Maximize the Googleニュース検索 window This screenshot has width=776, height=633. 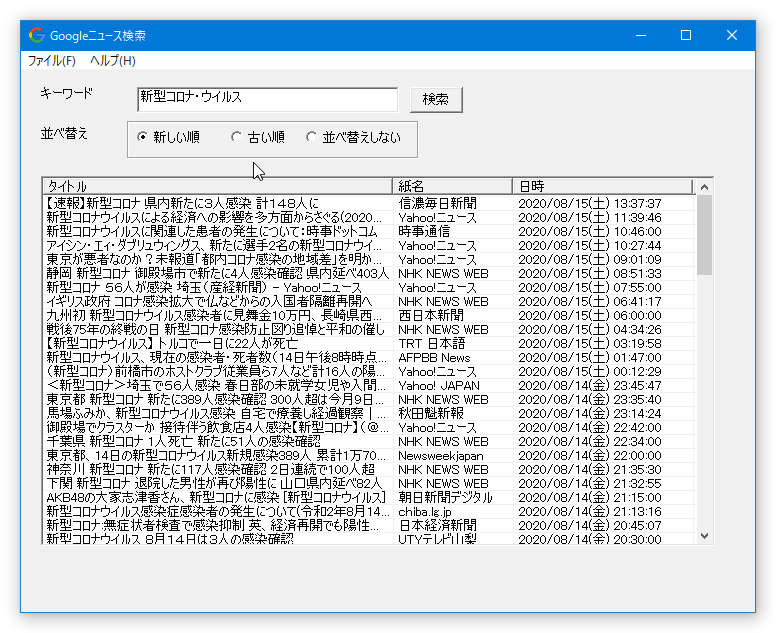(x=686, y=35)
